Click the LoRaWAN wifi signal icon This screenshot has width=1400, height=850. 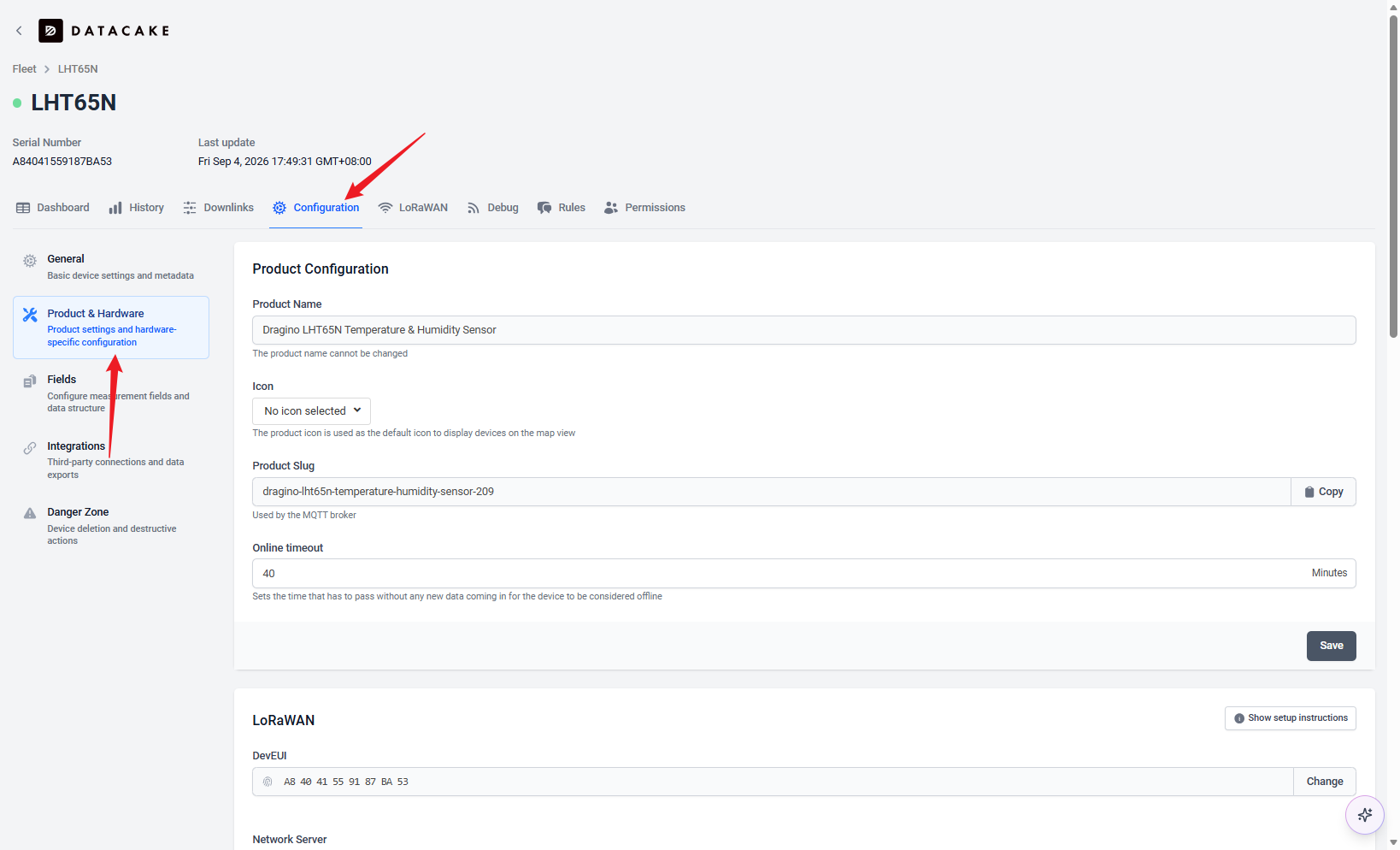coord(385,208)
